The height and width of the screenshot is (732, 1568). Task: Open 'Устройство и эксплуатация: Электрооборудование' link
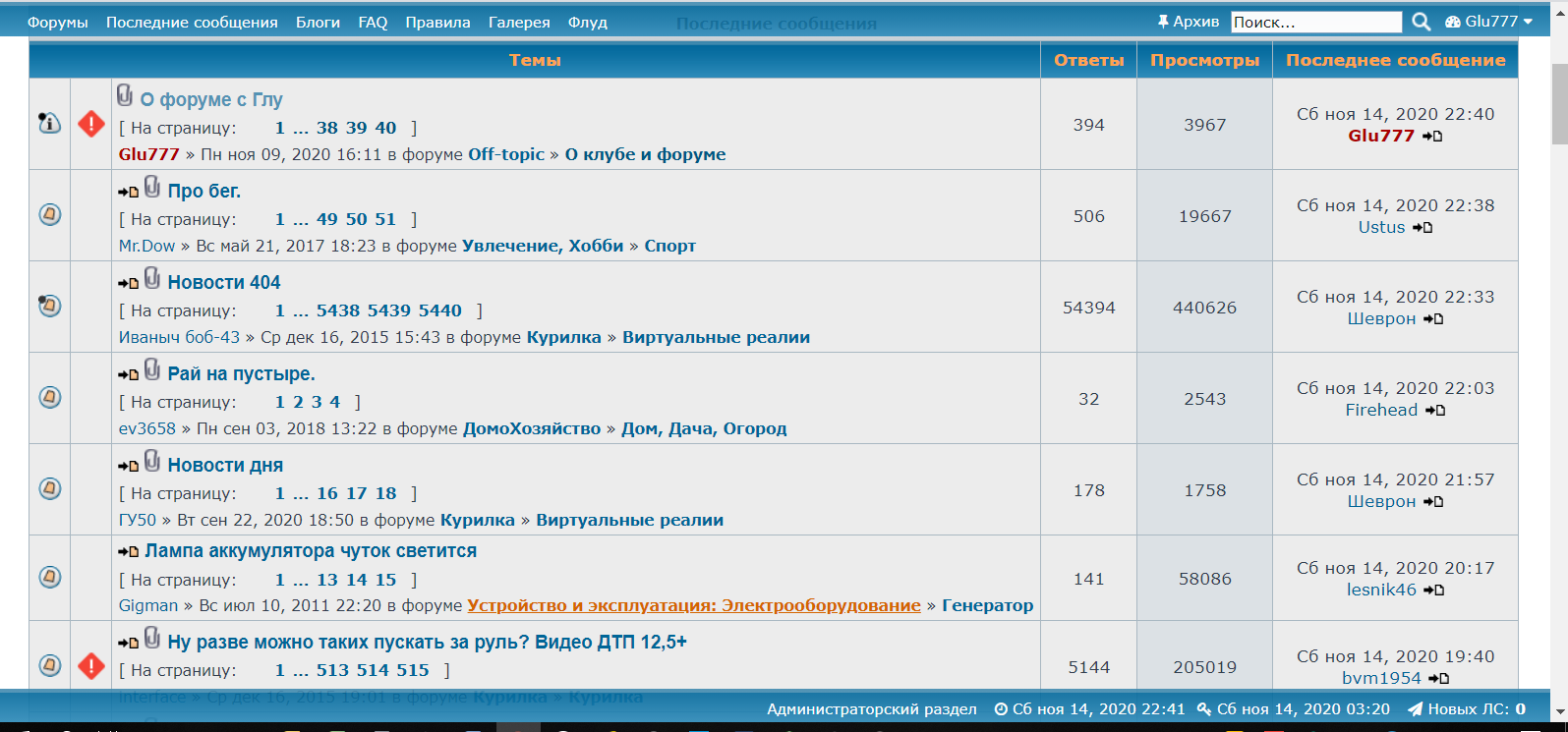click(694, 605)
